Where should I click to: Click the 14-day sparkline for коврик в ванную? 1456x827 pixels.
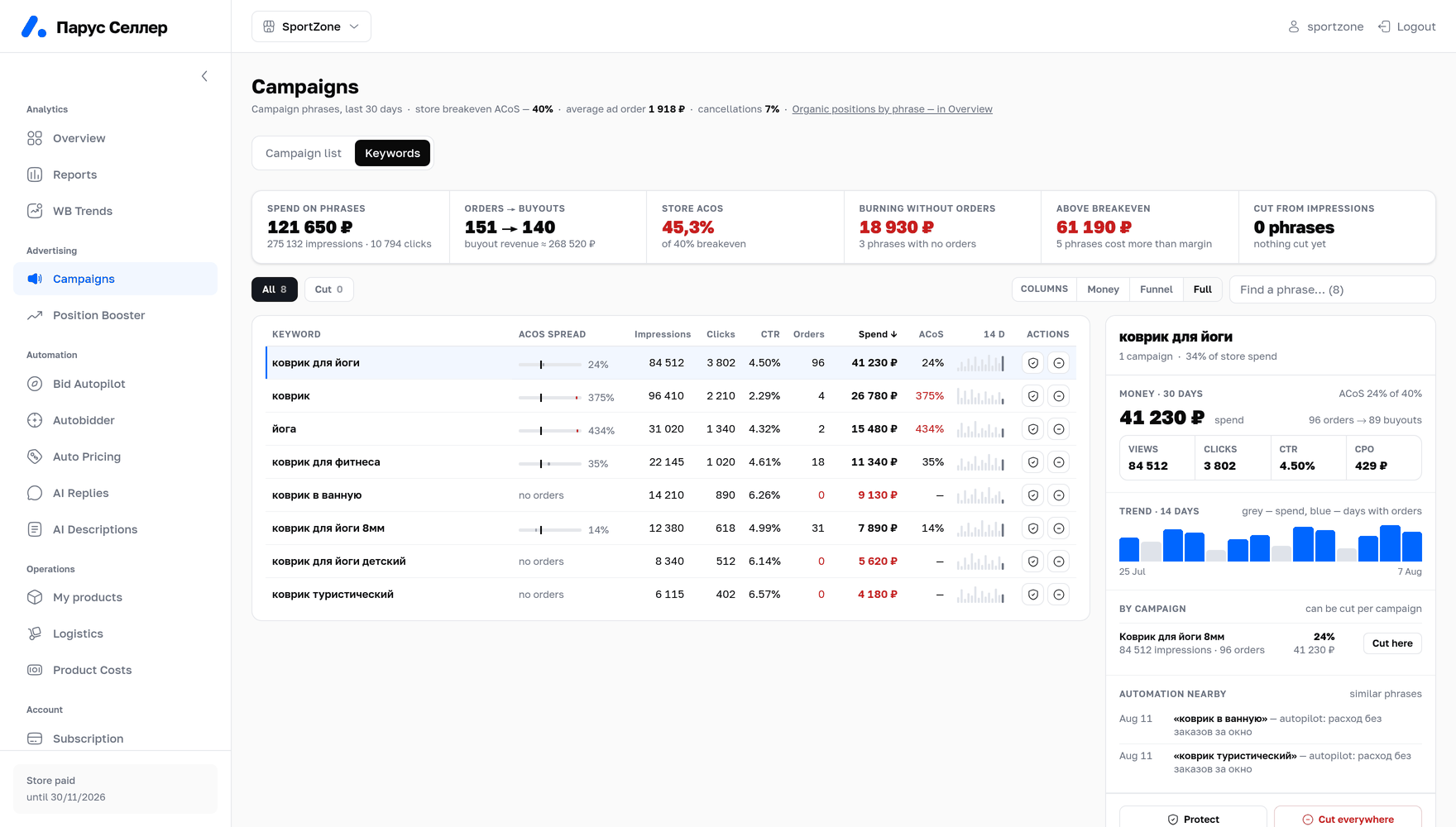980,495
